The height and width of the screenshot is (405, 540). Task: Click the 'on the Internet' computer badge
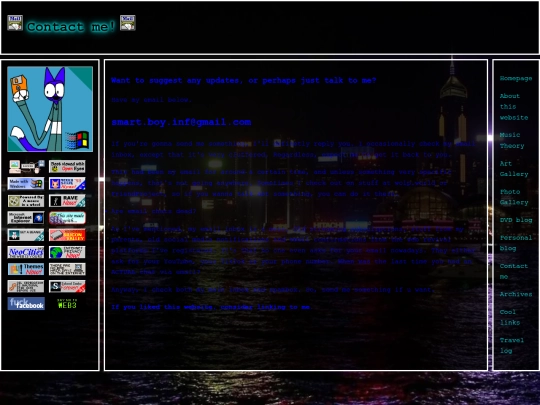pyautogui.click(x=67, y=269)
